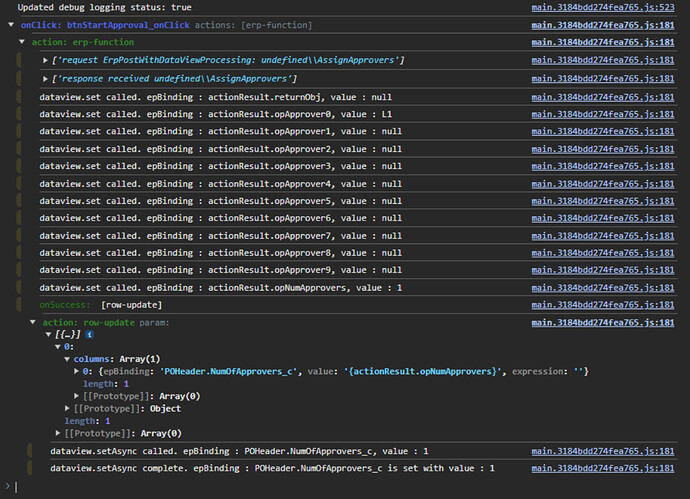Viewport: 690px width, 499px height.
Task: Select the actionResult.returnObj null log line
Action: click(x=216, y=97)
